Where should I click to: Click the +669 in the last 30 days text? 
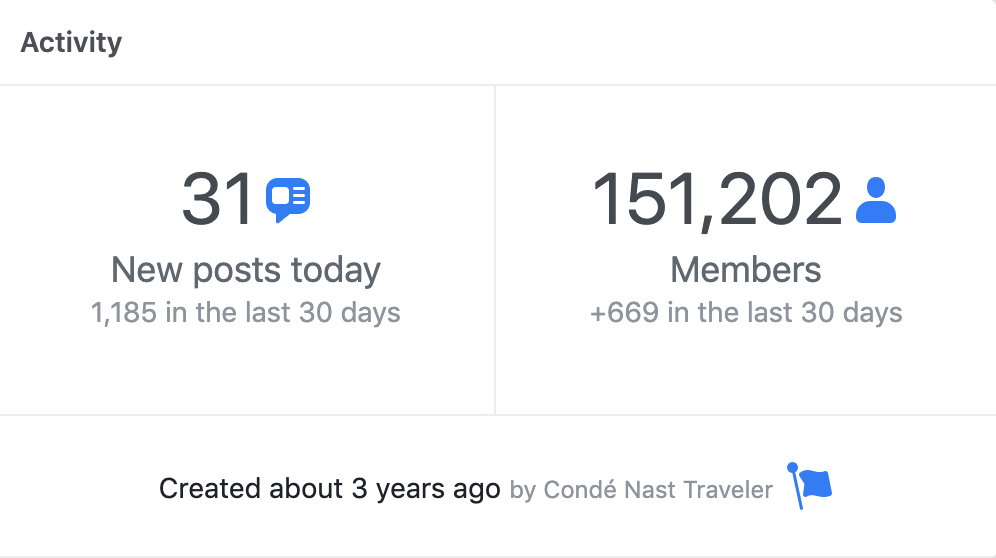[x=746, y=313]
